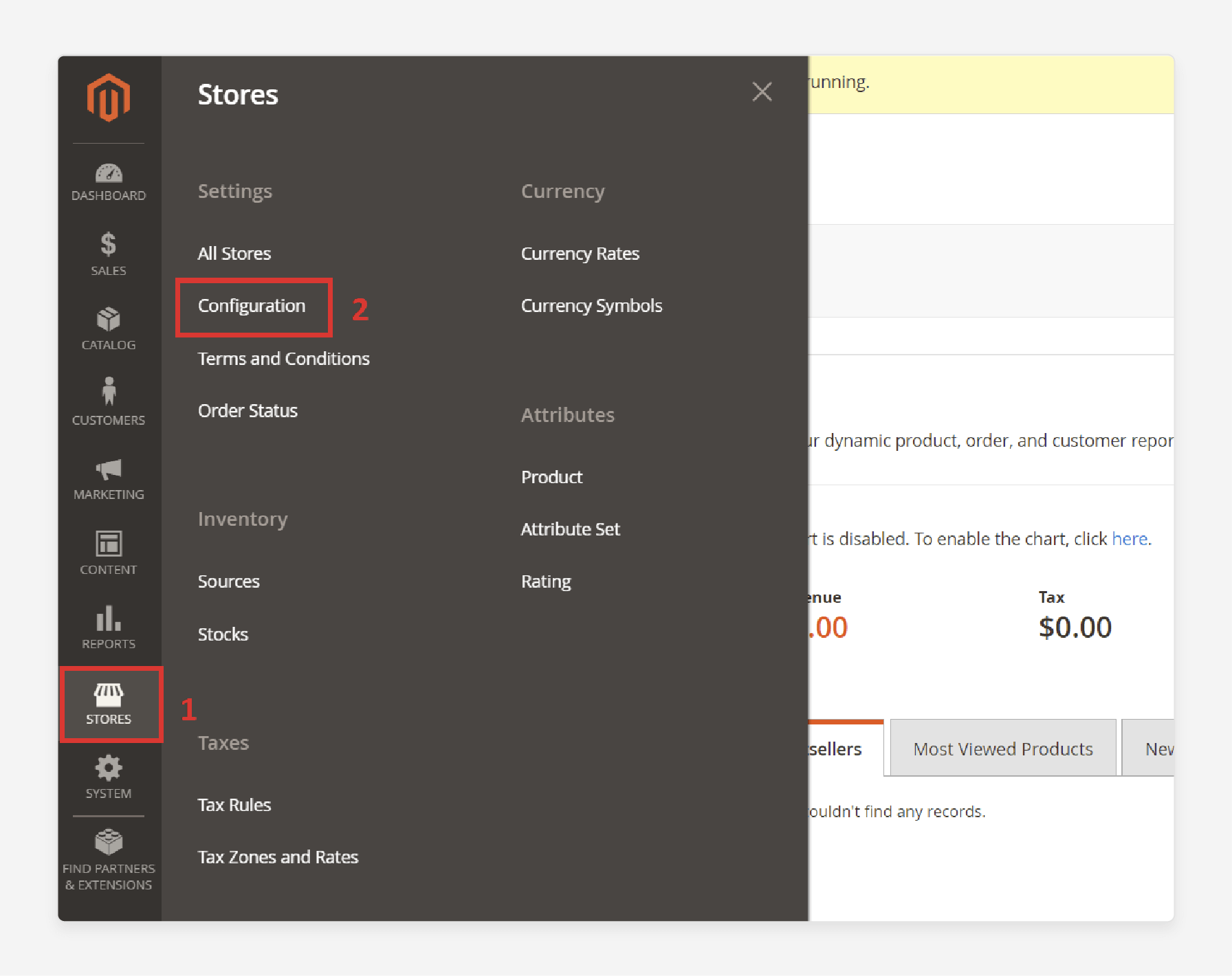The image size is (1232, 976).
Task: Close the Stores menu panel
Action: coord(762,91)
